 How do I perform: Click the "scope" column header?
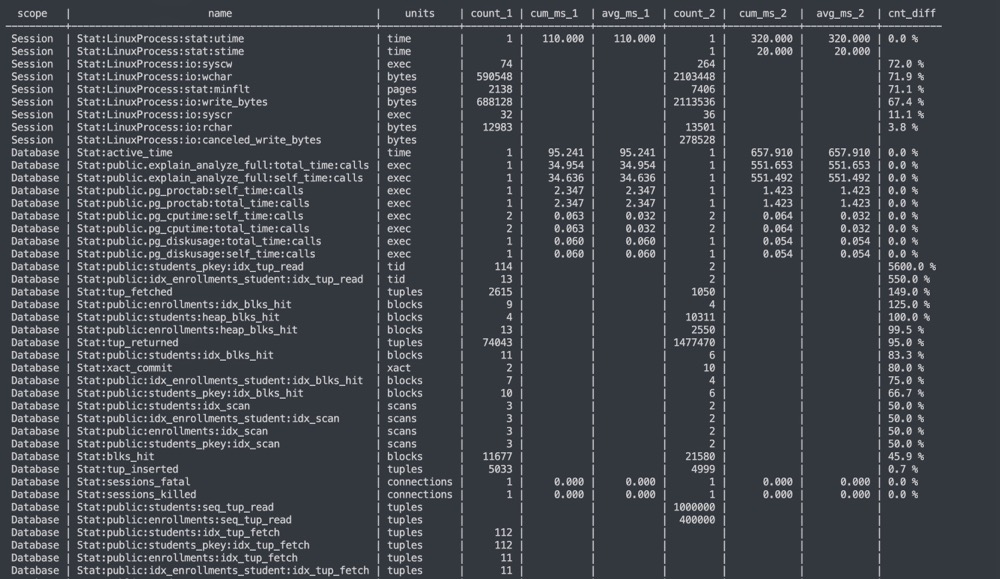tap(33, 13)
